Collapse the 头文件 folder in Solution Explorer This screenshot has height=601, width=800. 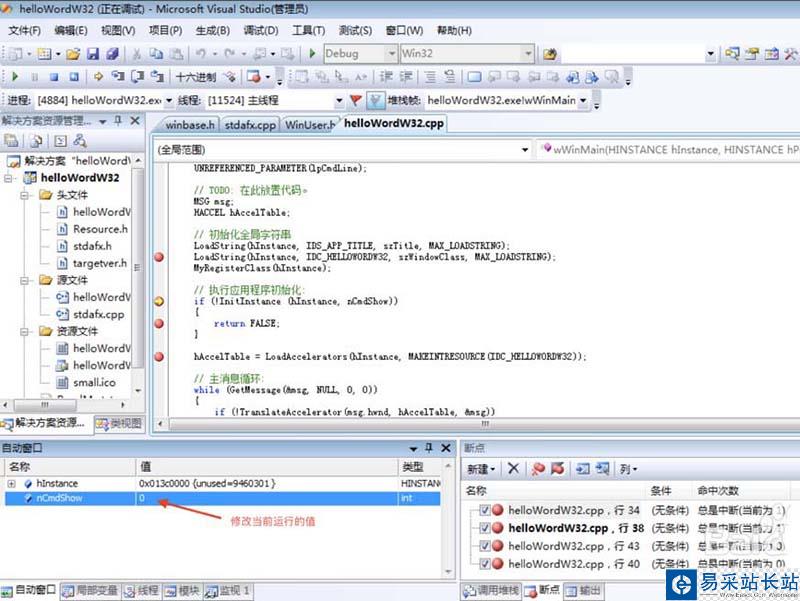(24, 195)
